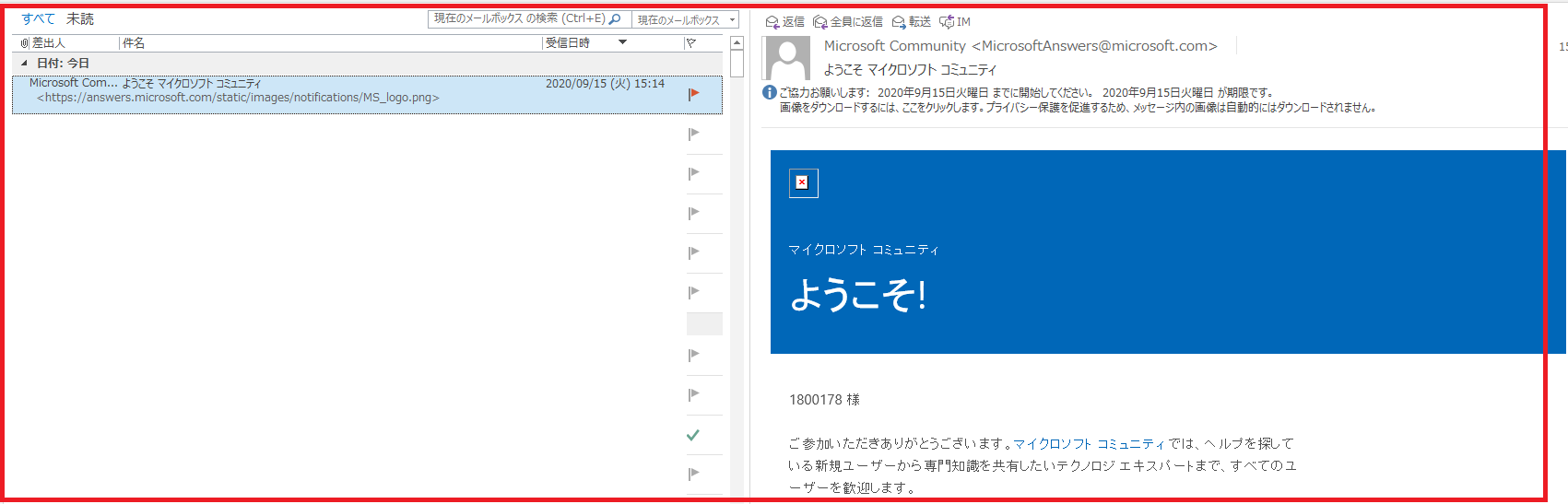Click the received date 2020/09/15 (火) 15:14
1568x504 pixels.
click(x=605, y=83)
